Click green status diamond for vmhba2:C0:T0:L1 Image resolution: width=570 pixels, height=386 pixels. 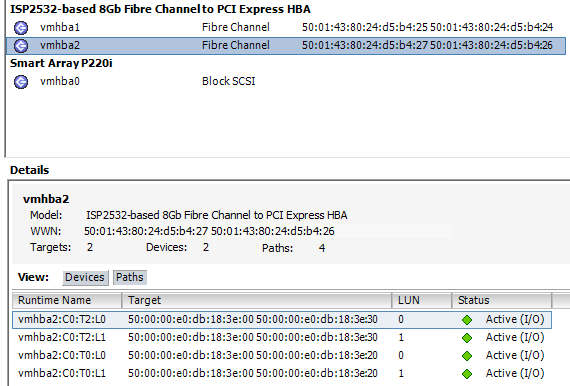[x=467, y=374]
